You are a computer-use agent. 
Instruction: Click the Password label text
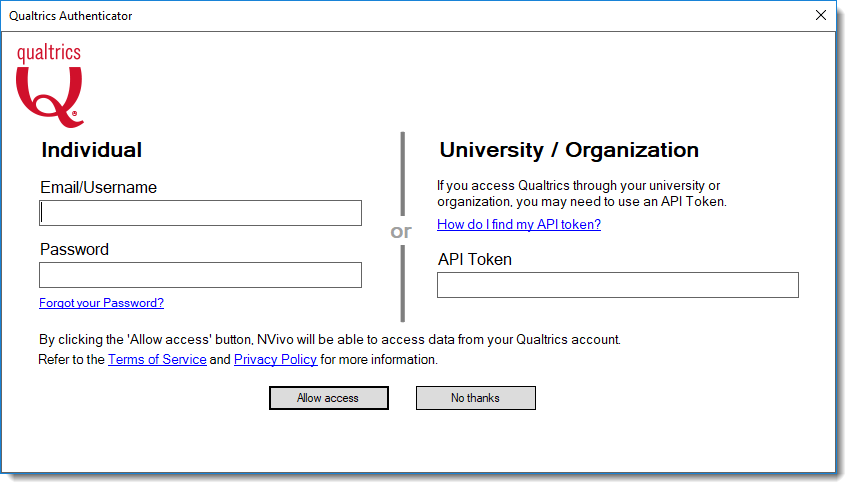74,249
